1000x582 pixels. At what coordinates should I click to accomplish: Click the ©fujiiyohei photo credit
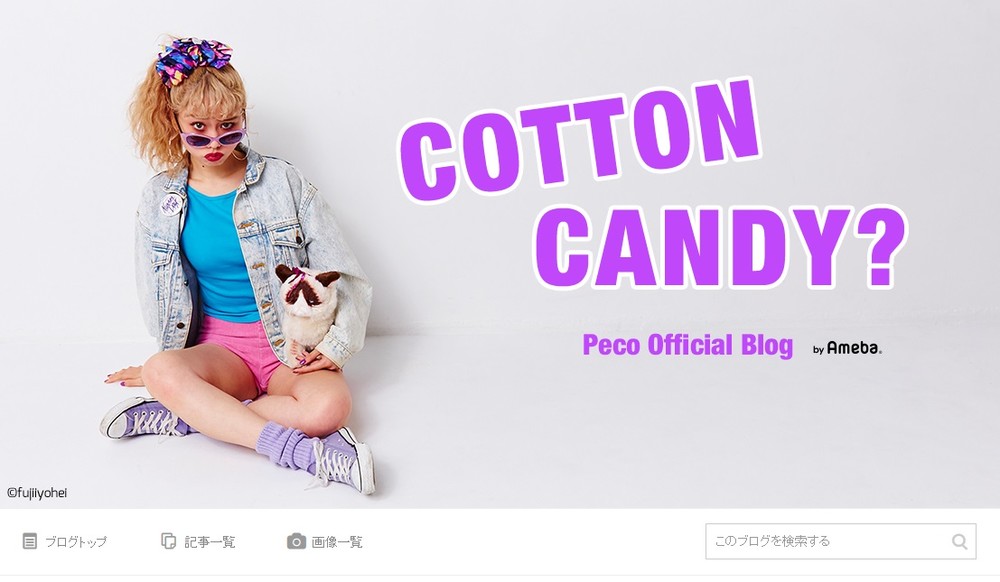pyautogui.click(x=37, y=493)
